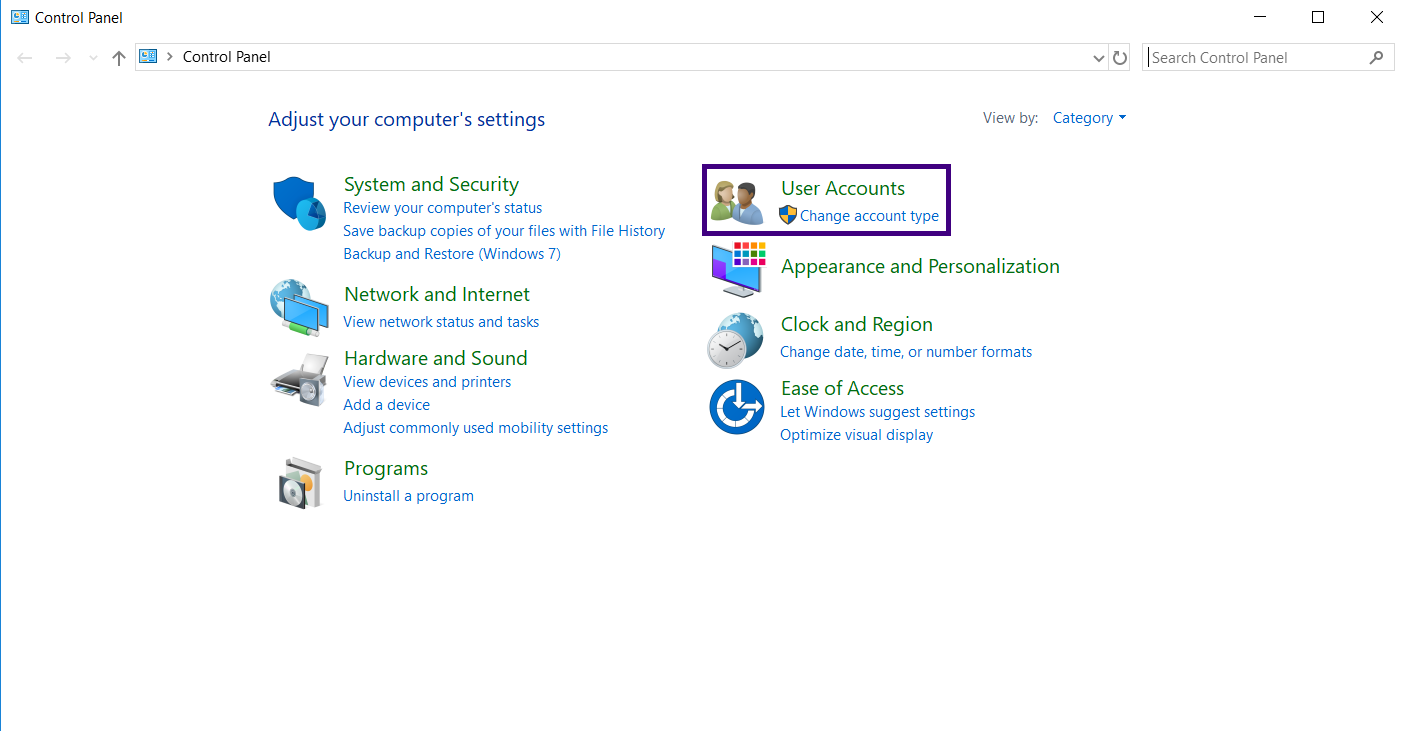Click the Forward arrow navigation button

tap(63, 58)
